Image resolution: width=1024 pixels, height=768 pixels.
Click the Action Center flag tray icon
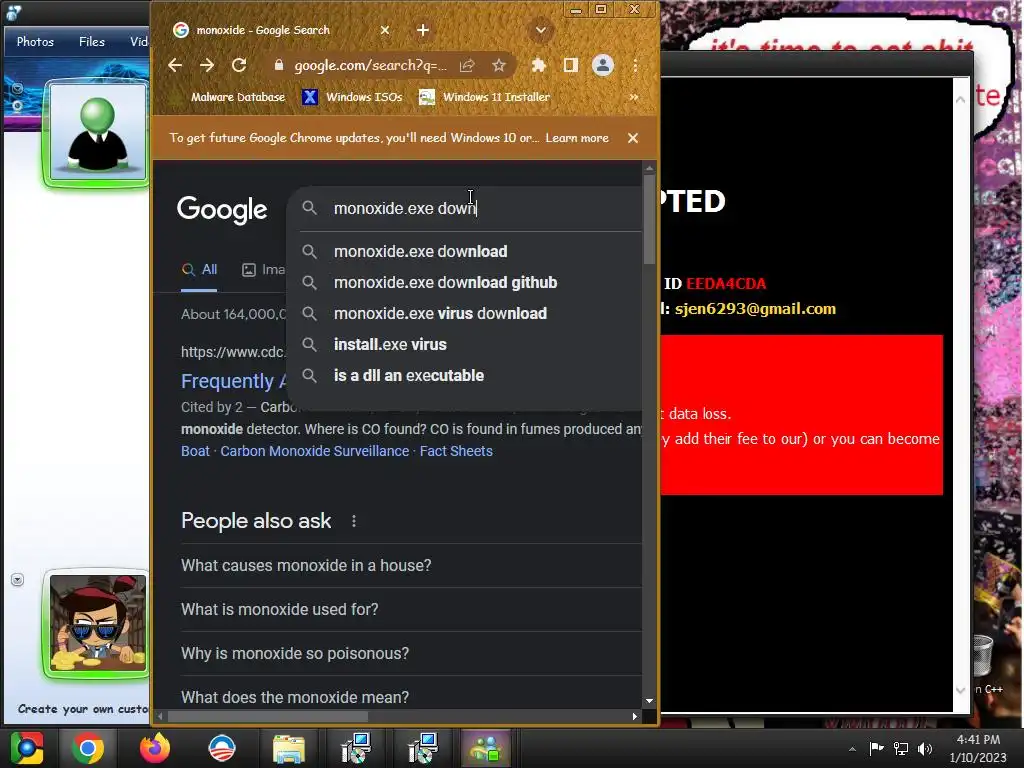coord(876,748)
